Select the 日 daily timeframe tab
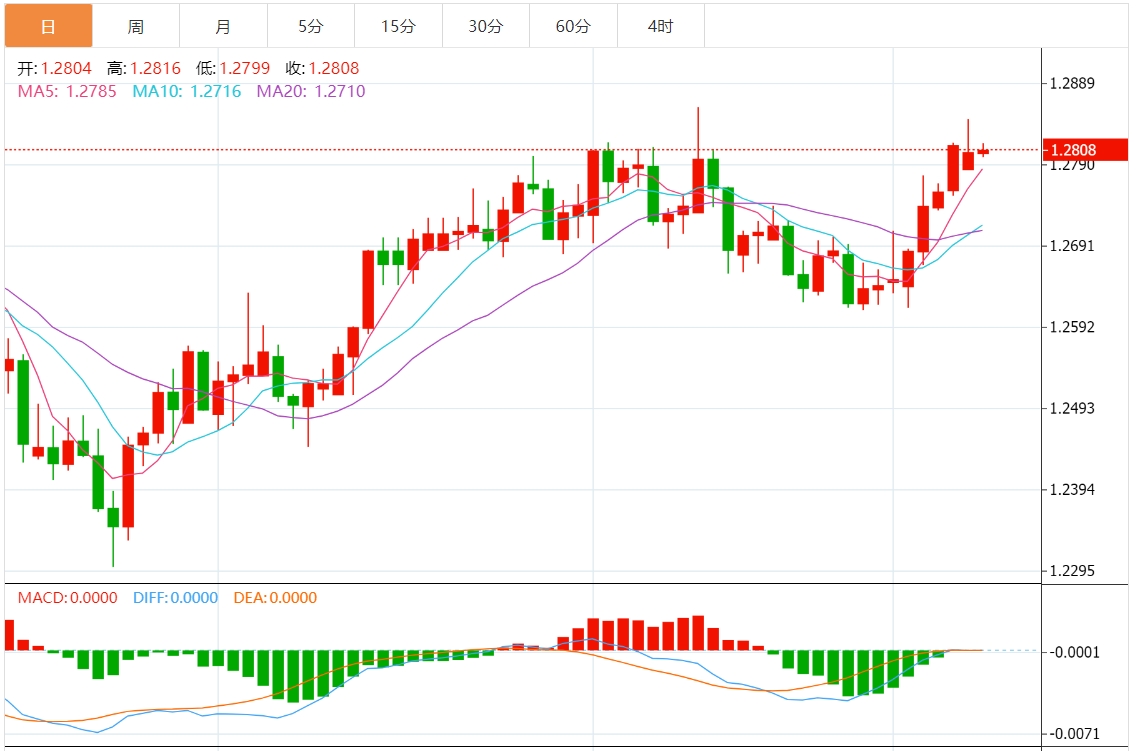Screen dimensions: 1137x751 [49, 26]
